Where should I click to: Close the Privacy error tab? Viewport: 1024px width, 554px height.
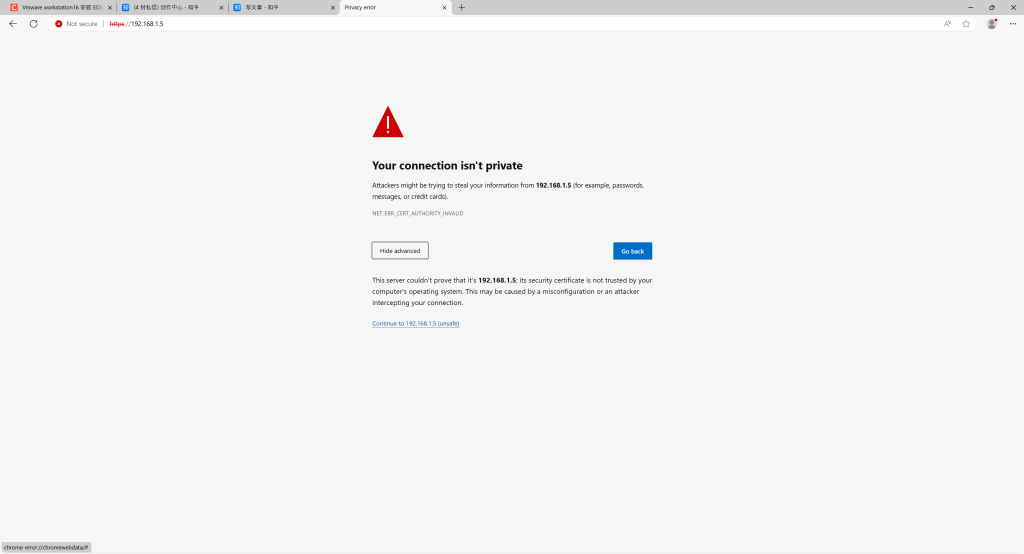tap(445, 7)
